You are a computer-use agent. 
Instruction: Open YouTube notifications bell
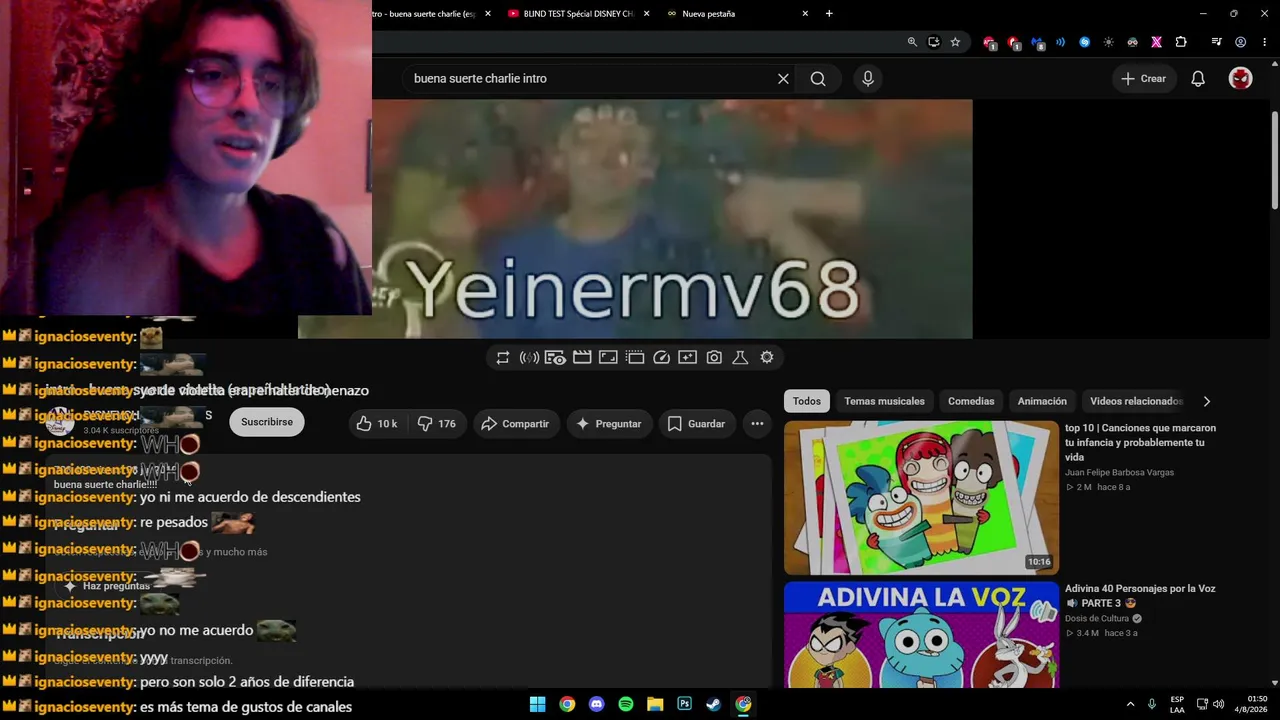(1198, 78)
